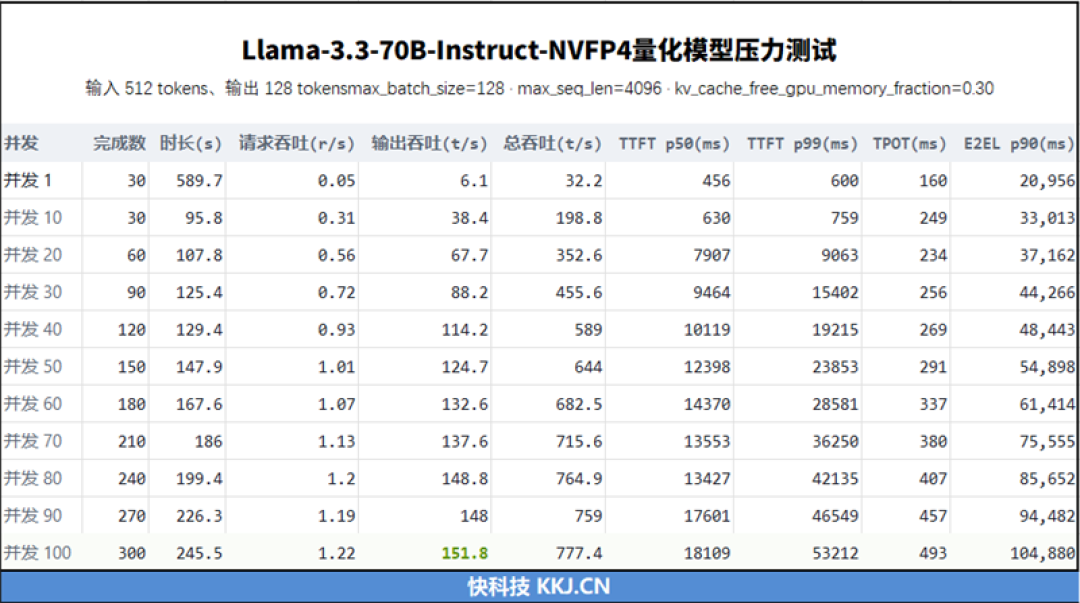This screenshot has height=603, width=1080.
Task: Click request throughput value 1.22
Action: click(x=336, y=553)
